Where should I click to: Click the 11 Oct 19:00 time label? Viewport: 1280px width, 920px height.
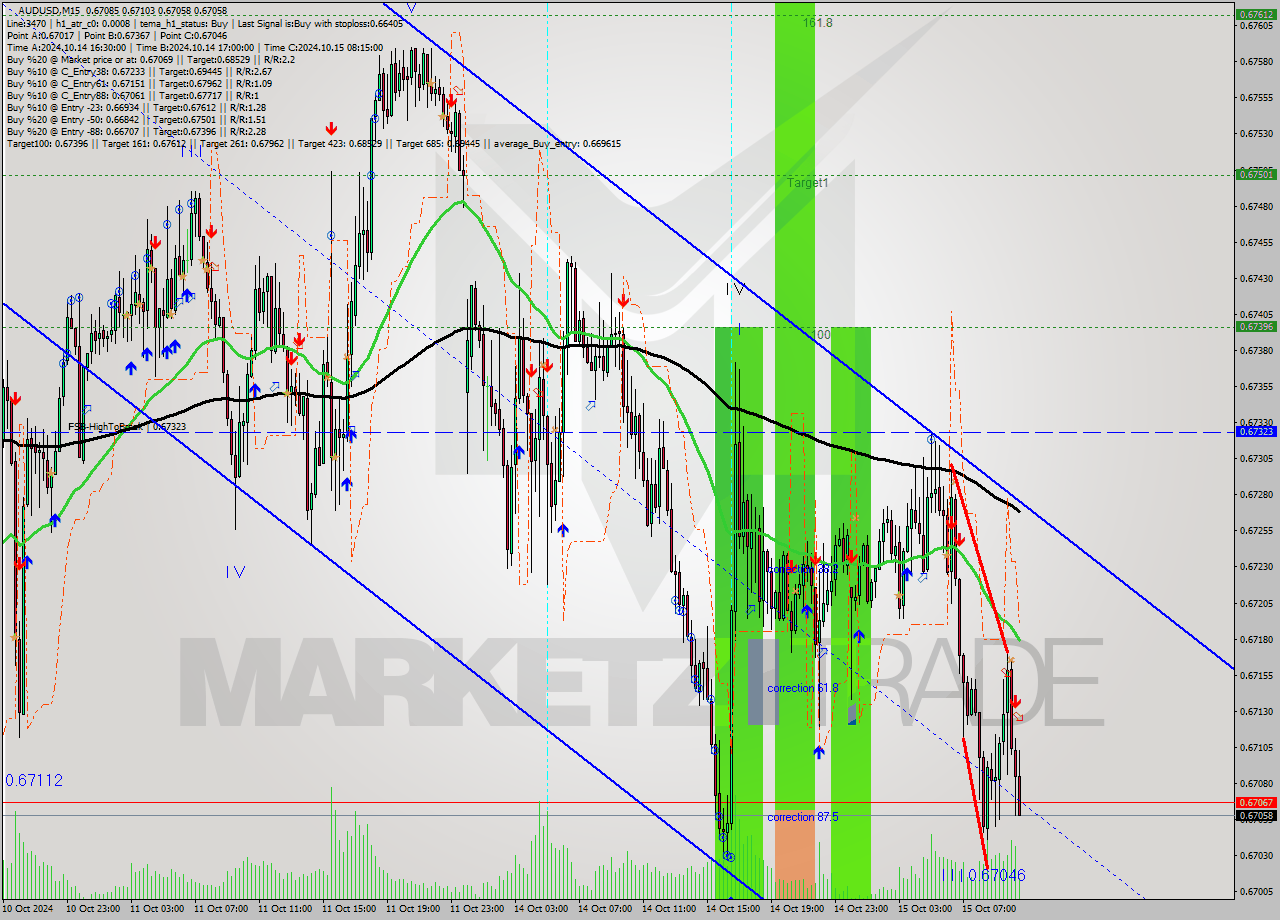click(411, 909)
